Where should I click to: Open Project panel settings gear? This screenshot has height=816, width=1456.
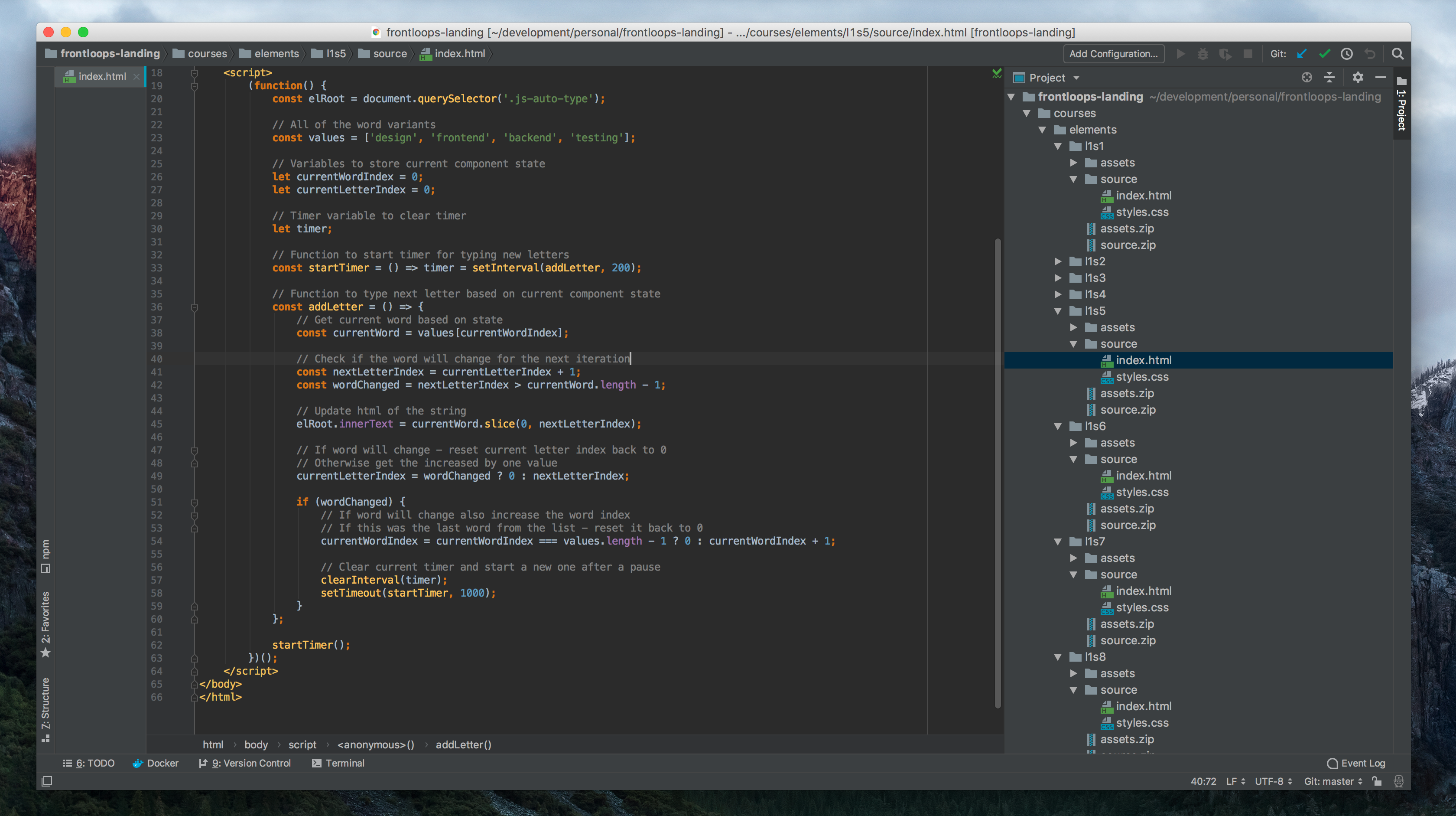tap(1358, 78)
